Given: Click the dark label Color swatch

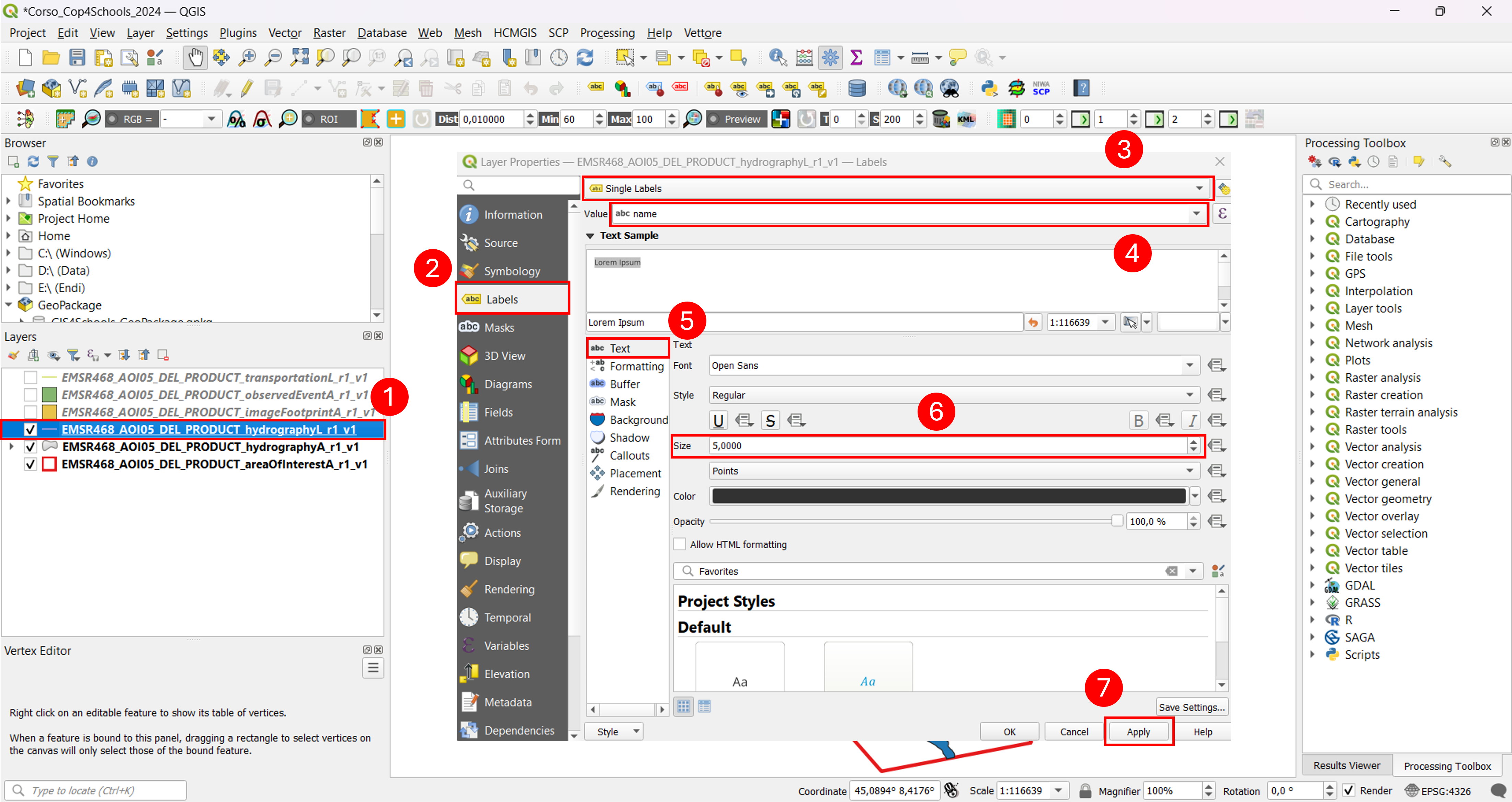Looking at the screenshot, I should (x=948, y=496).
